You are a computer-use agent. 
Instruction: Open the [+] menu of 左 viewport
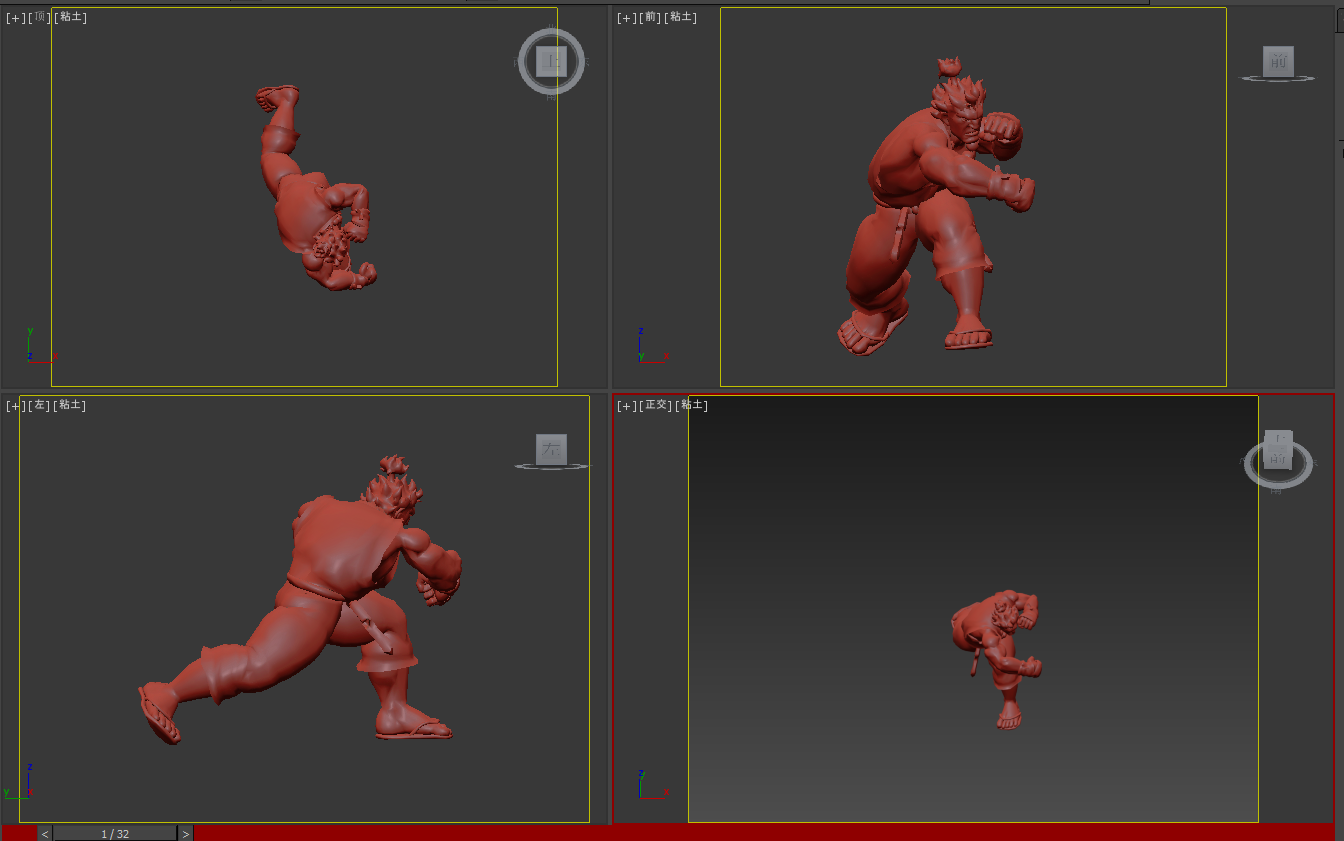click(x=16, y=405)
